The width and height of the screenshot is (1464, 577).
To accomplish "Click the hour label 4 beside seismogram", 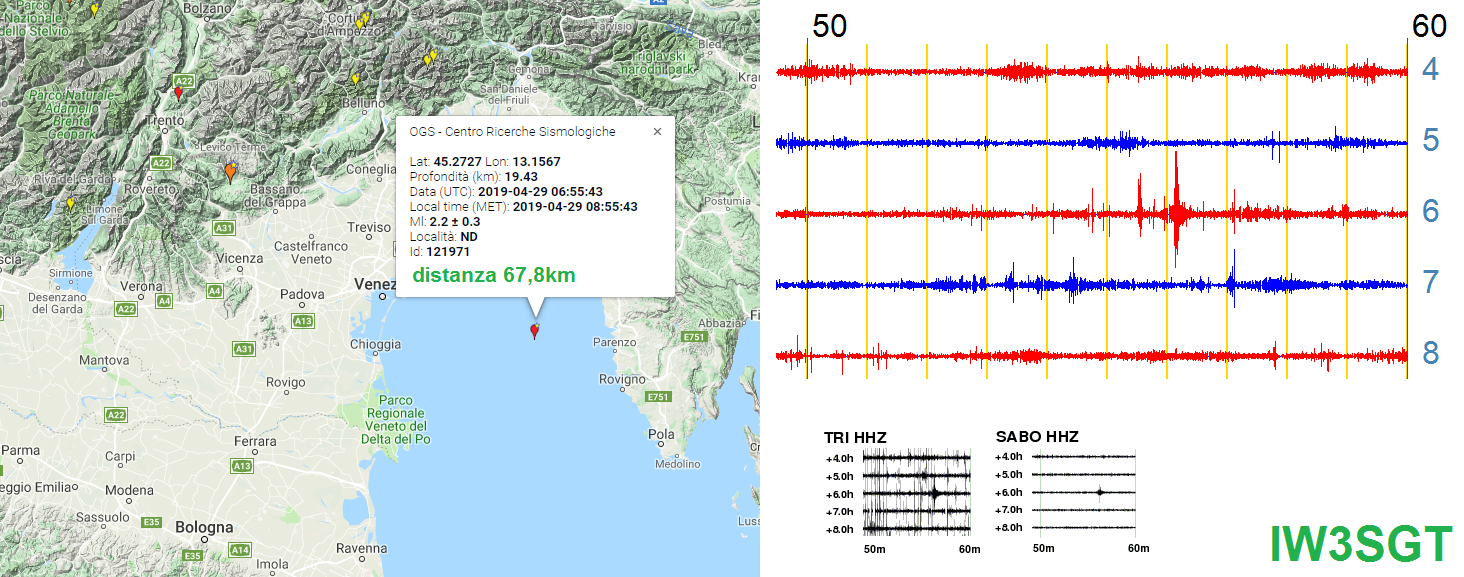I will [1431, 69].
